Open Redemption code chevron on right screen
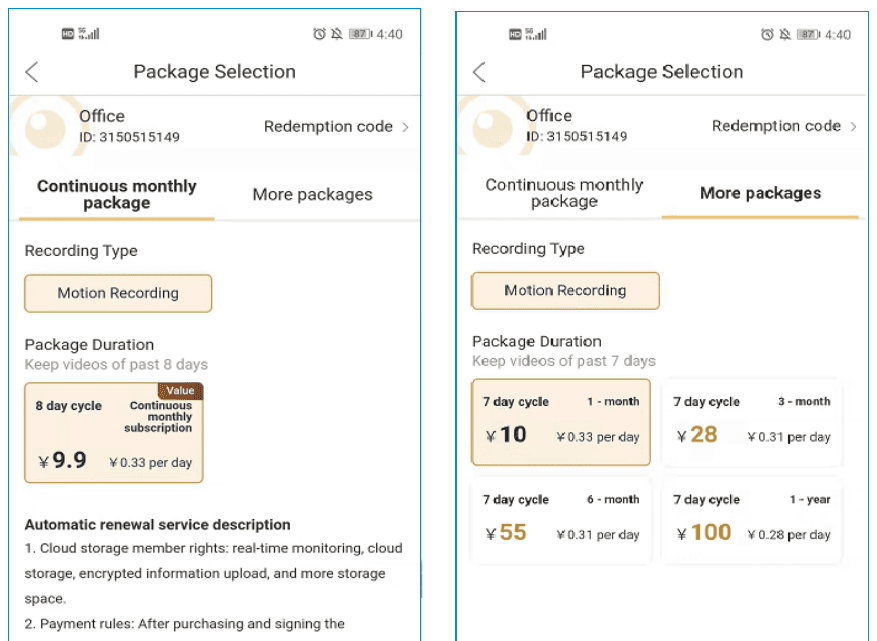 click(853, 126)
